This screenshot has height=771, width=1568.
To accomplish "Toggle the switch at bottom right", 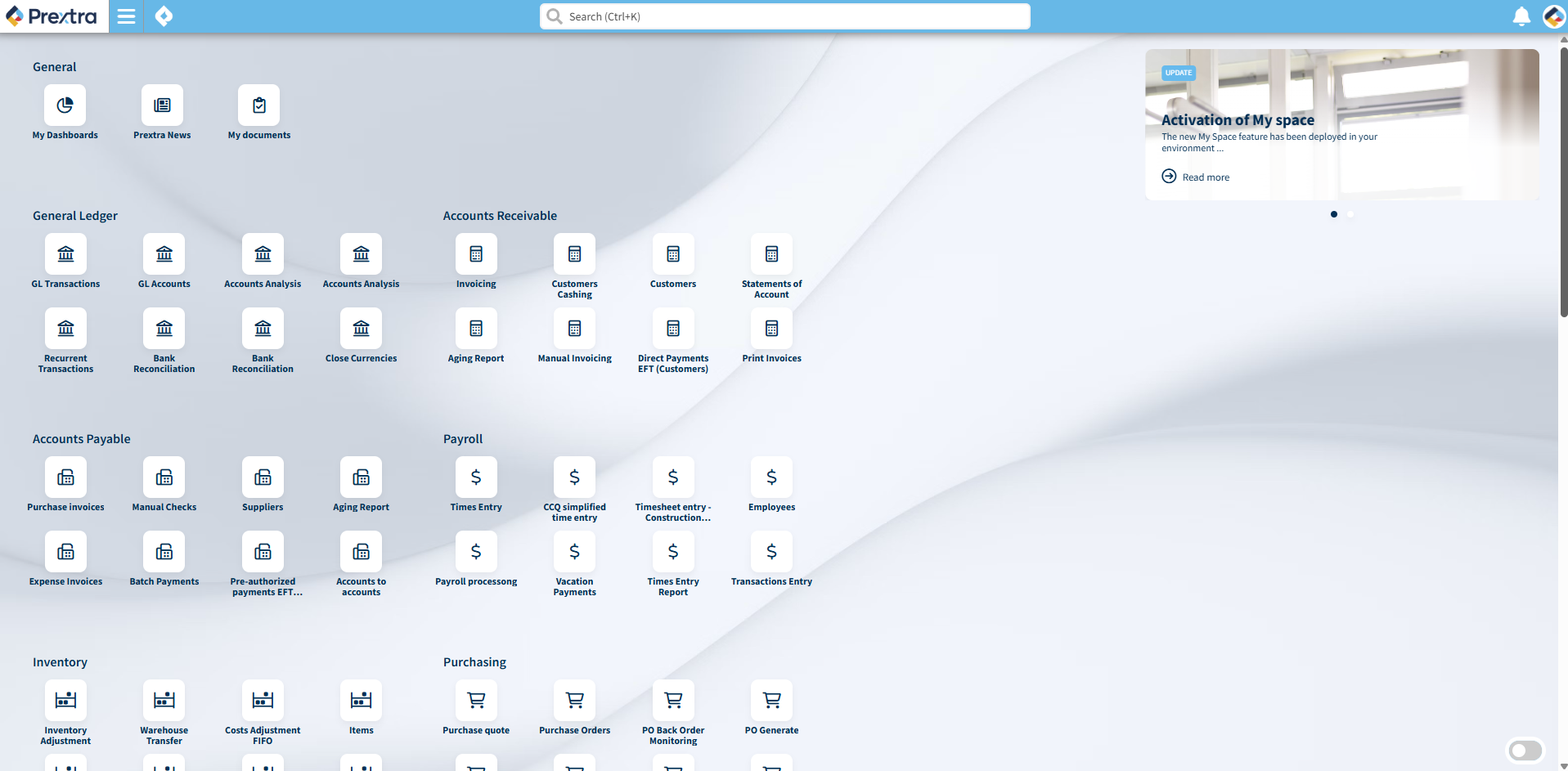I will (1525, 751).
